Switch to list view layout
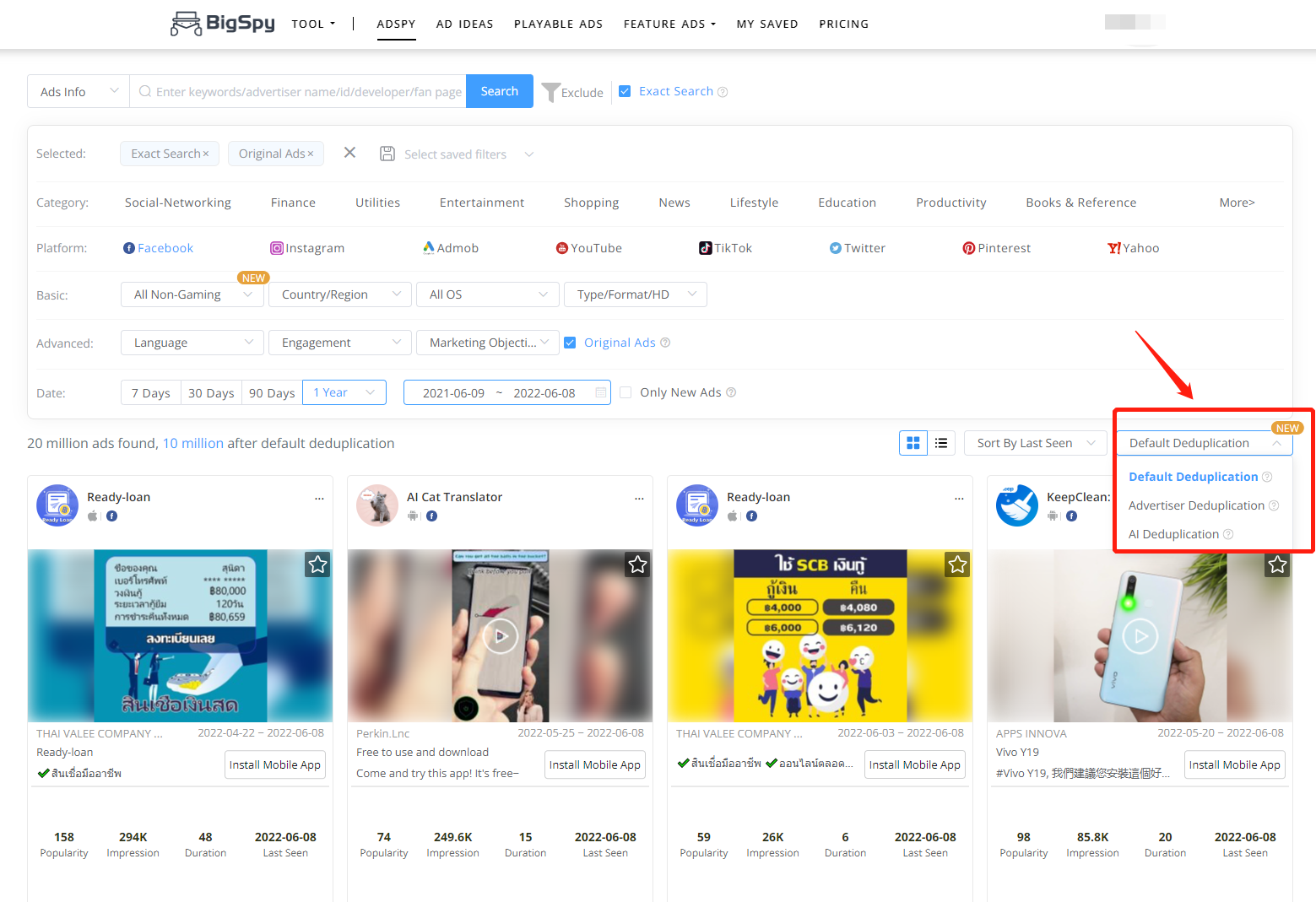Screen dimensions: 1316x902 tap(940, 442)
